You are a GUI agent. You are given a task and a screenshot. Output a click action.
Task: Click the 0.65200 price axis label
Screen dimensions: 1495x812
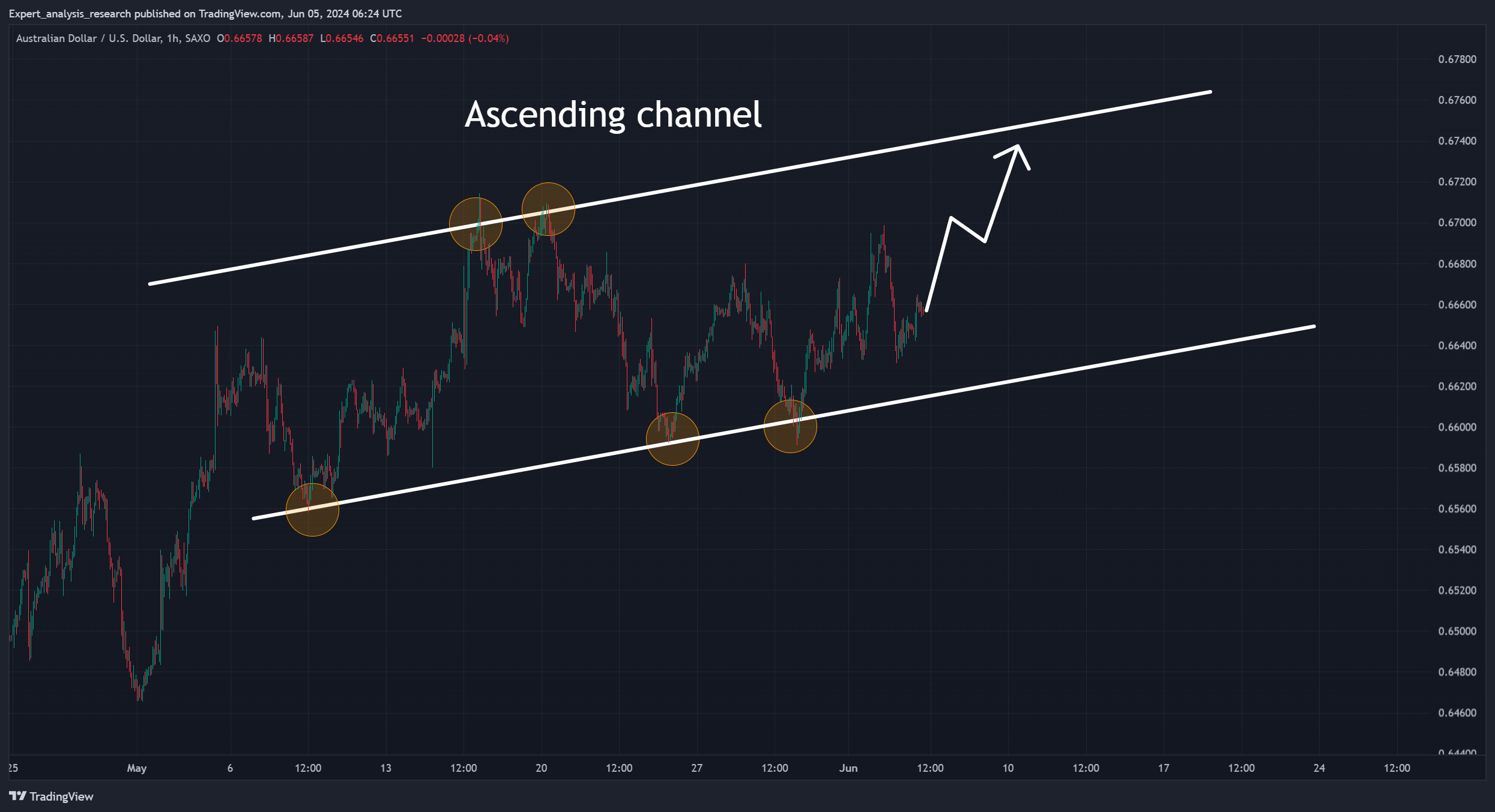click(x=1457, y=591)
